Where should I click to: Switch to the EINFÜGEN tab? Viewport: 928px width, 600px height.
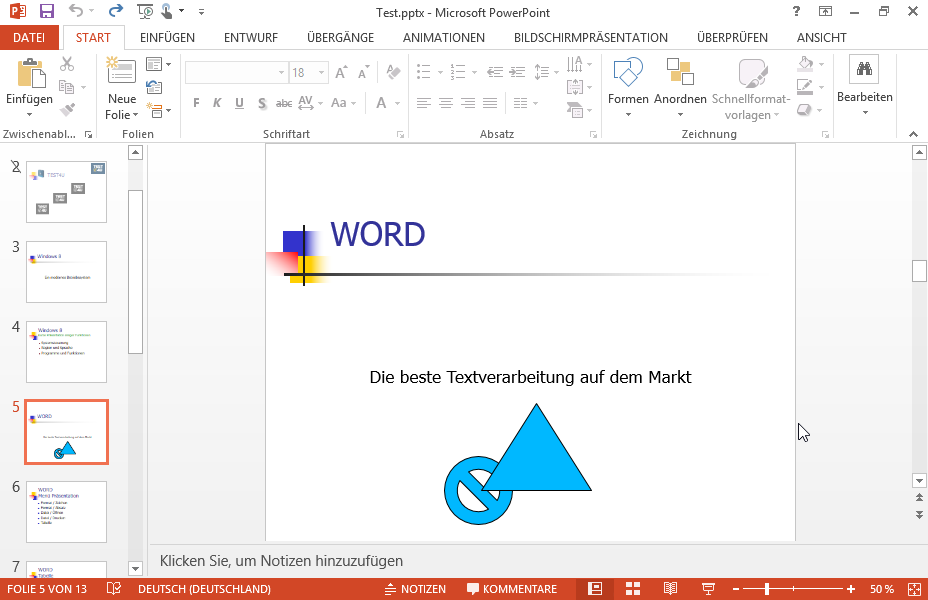click(167, 37)
